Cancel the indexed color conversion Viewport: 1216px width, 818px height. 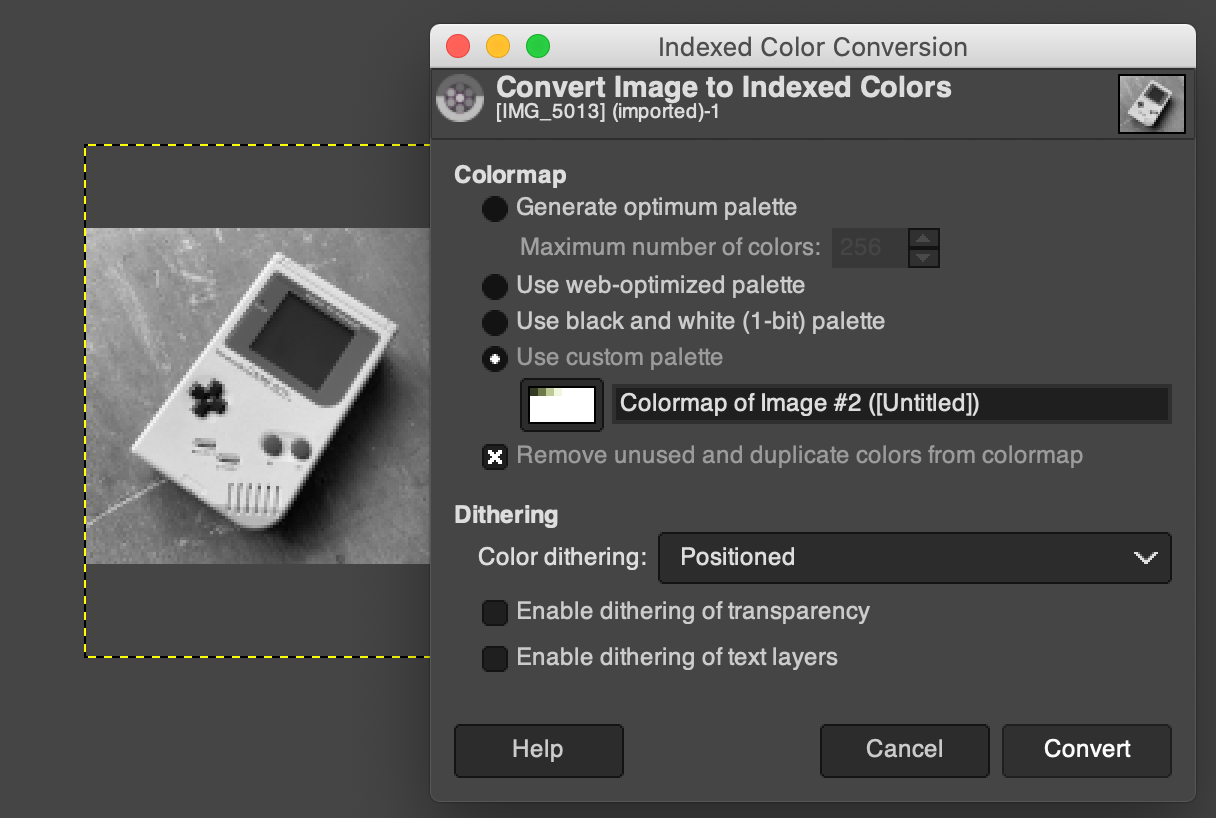(x=904, y=750)
